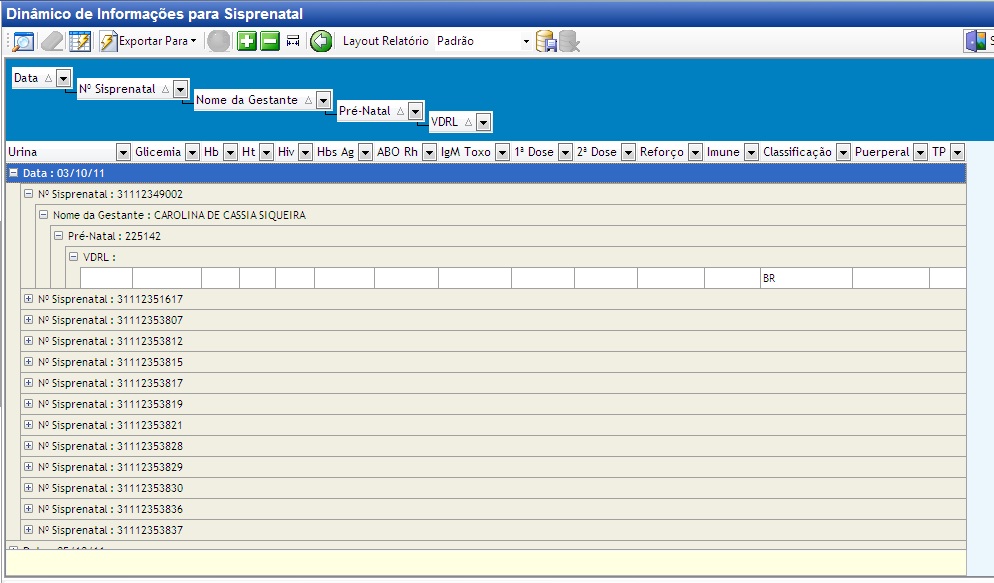Screen dimensions: 994x583
Task: Expand Nº Sisprenatal : 31112351617
Action: [x=29, y=298]
